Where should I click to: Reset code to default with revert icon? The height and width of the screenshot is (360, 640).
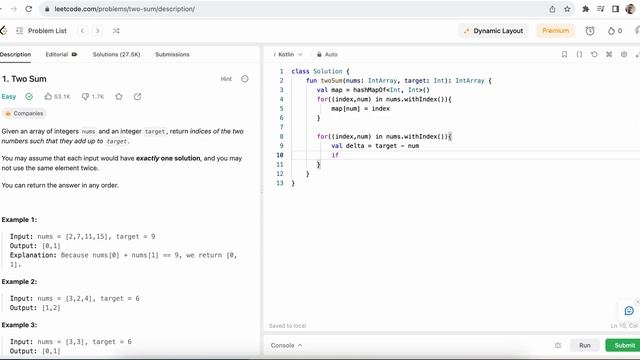pos(594,54)
